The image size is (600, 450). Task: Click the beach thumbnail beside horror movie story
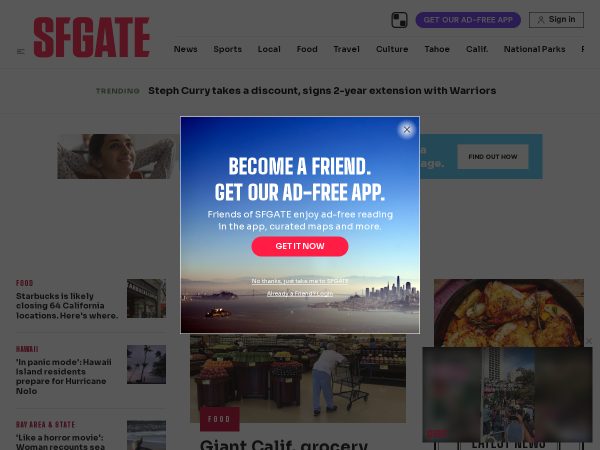[x=147, y=435]
